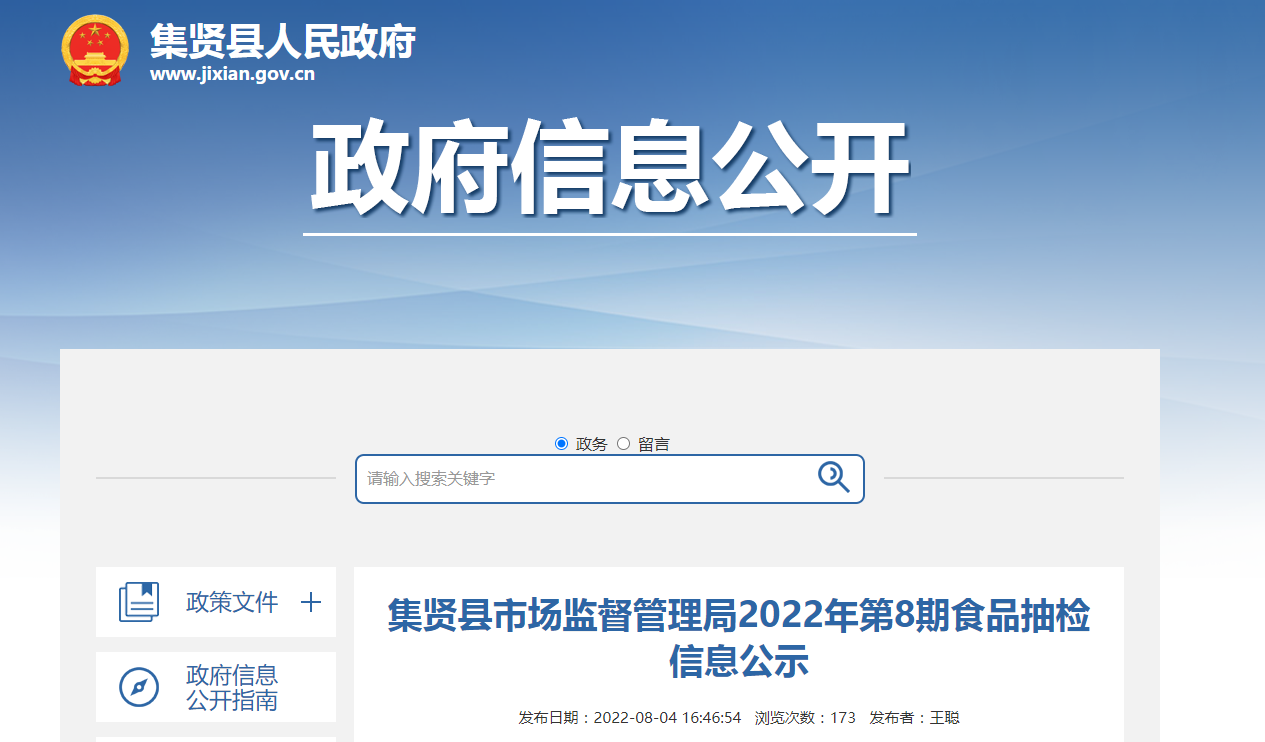Open the 政府信息公开指南 sidebar item
This screenshot has width=1265, height=742.
pos(232,688)
